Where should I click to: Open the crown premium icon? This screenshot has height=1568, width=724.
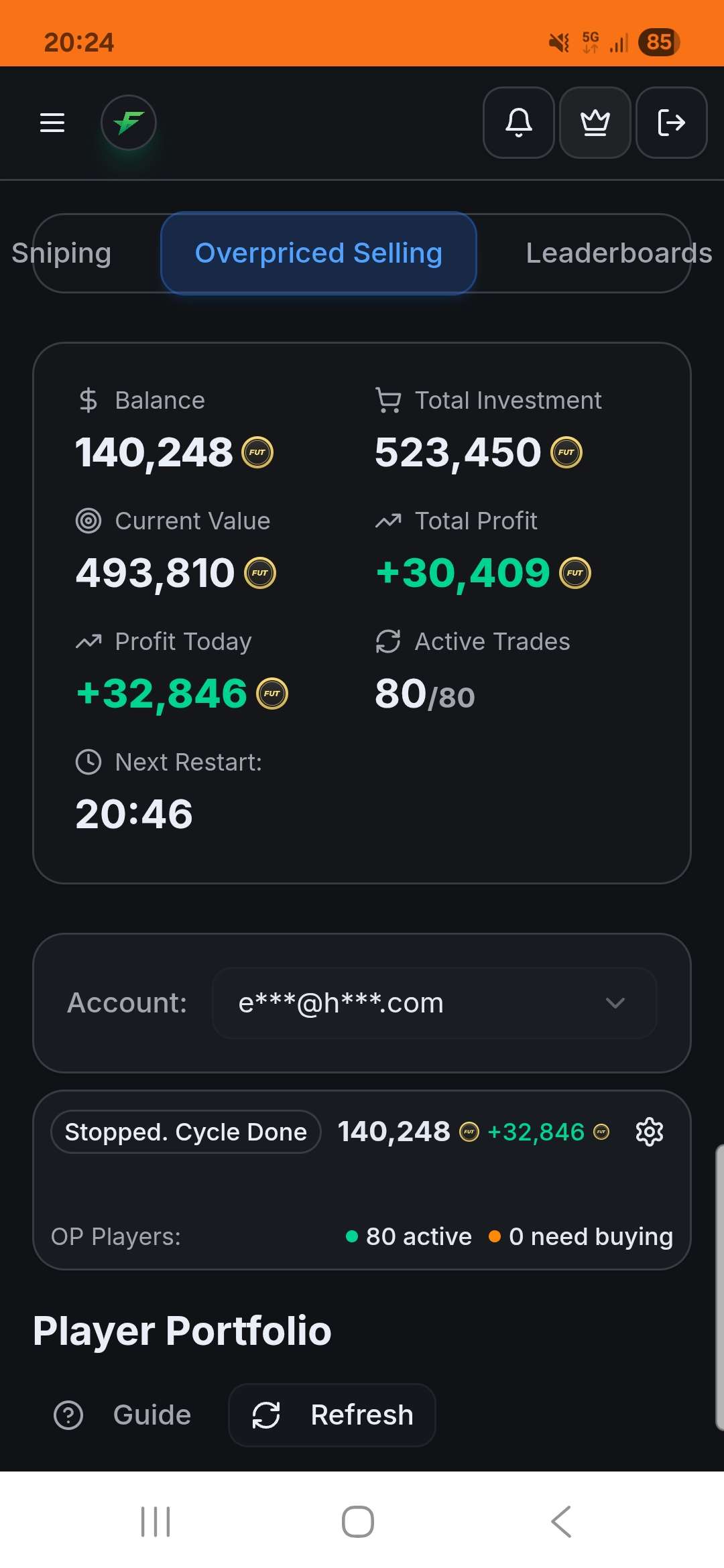(x=595, y=123)
